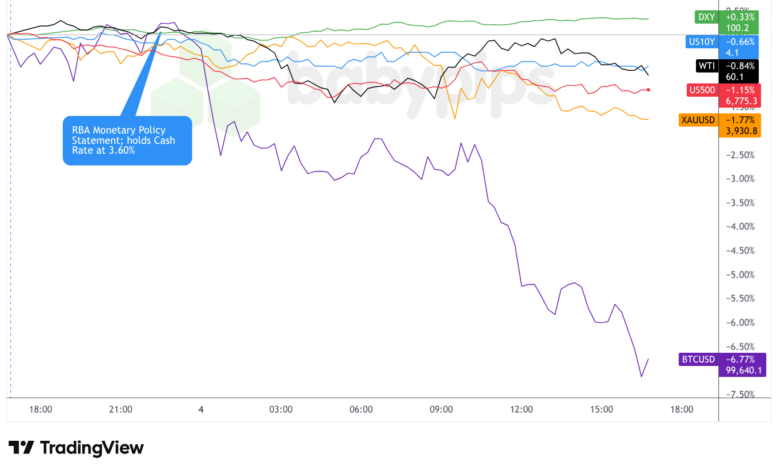Click the -3.00% price scale label
The image size is (780, 473).
coord(741,179)
